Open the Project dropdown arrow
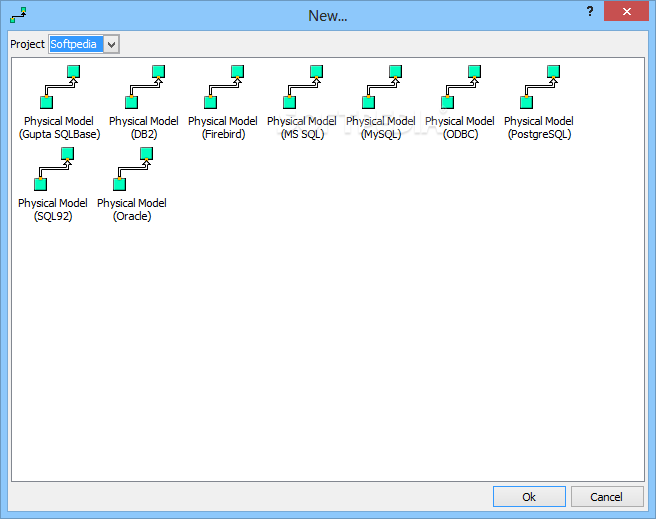 (111, 44)
